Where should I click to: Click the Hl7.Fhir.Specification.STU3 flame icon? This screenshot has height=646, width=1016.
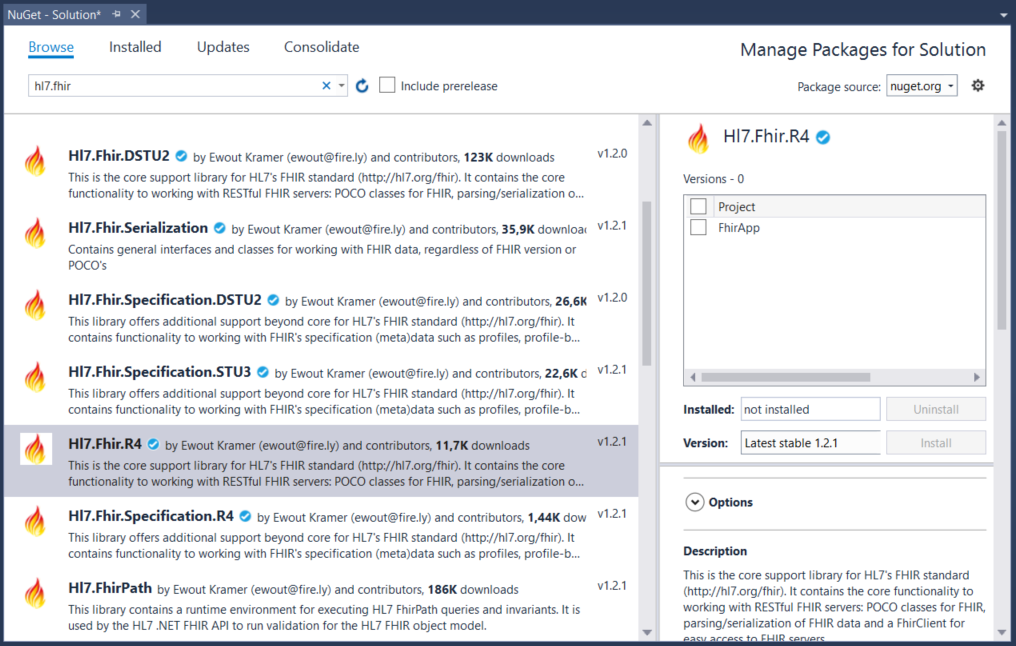click(x=36, y=377)
